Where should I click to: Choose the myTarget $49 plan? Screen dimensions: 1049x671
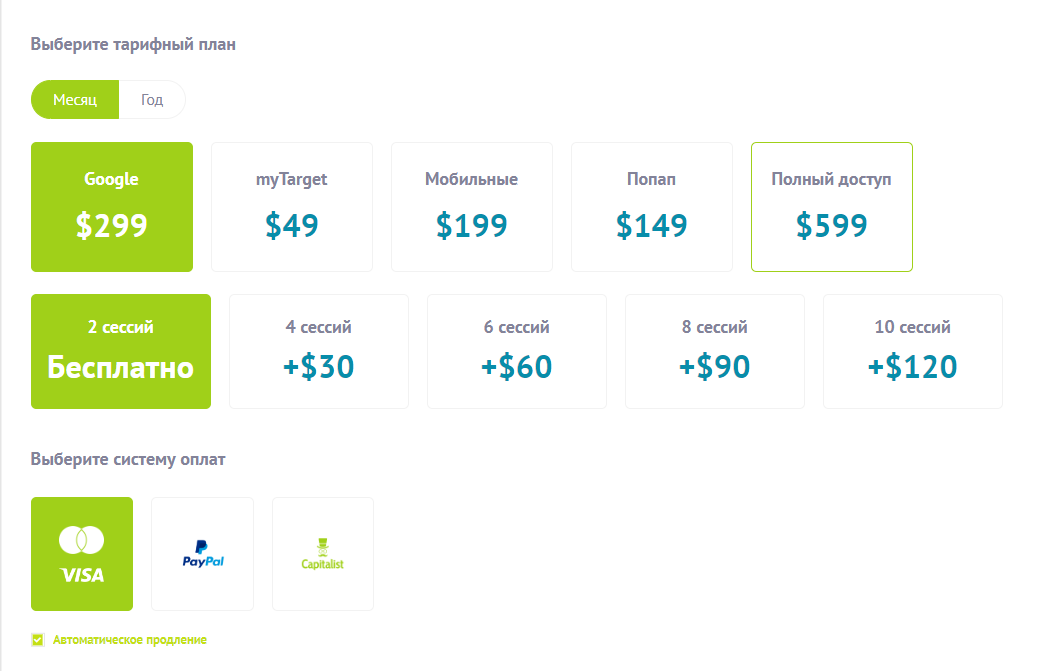[x=292, y=207]
